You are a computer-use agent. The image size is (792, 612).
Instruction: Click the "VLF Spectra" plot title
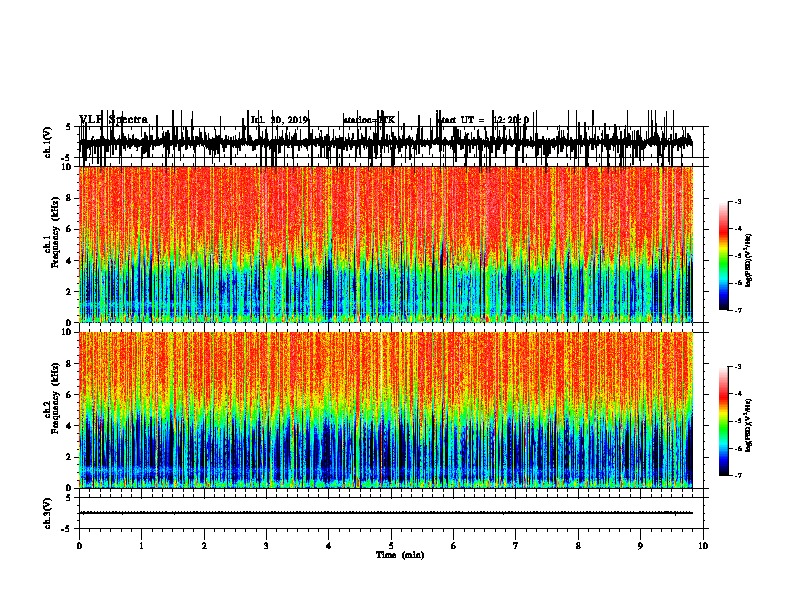click(114, 120)
